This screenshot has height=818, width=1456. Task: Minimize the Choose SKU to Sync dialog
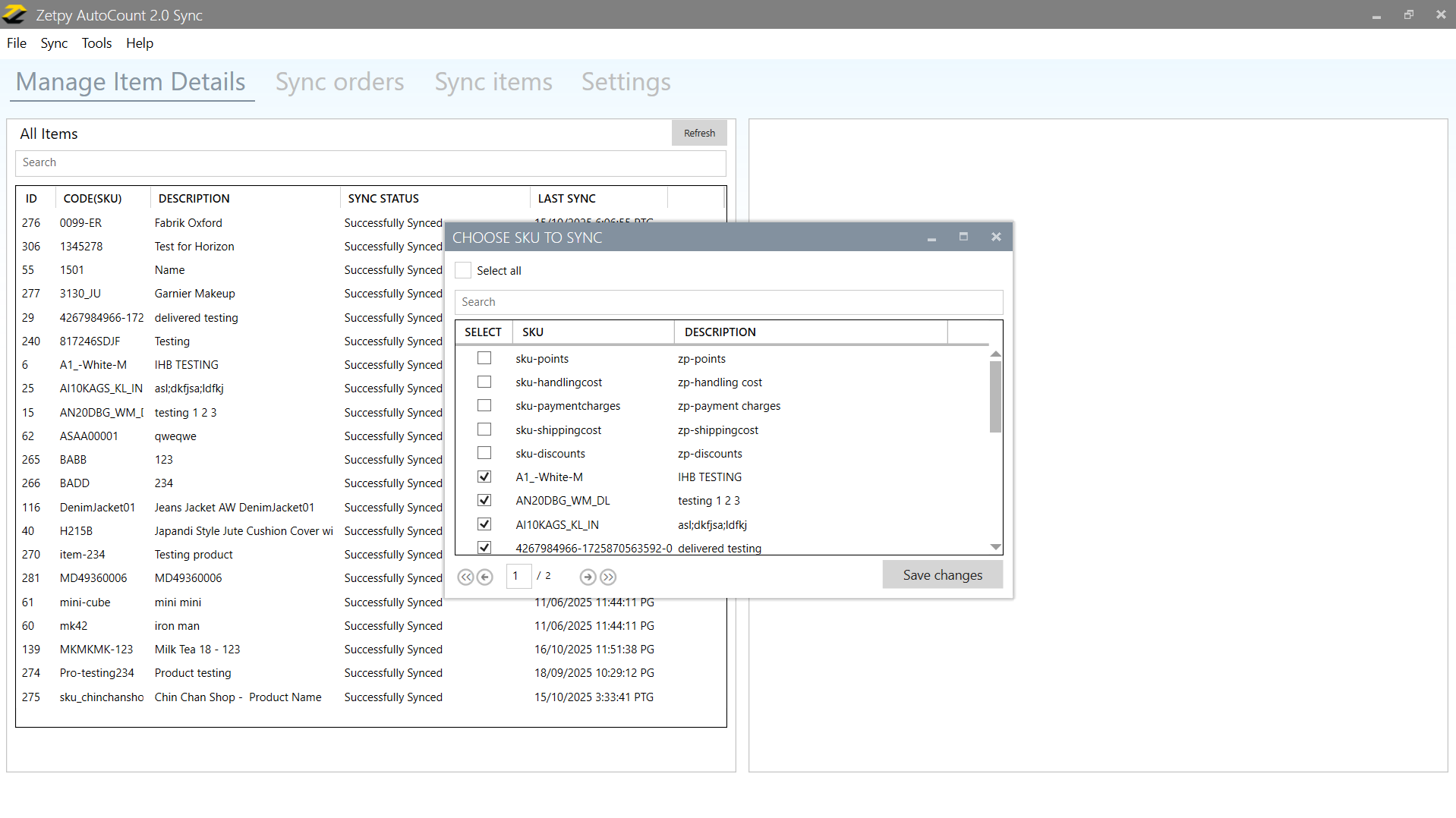931,239
